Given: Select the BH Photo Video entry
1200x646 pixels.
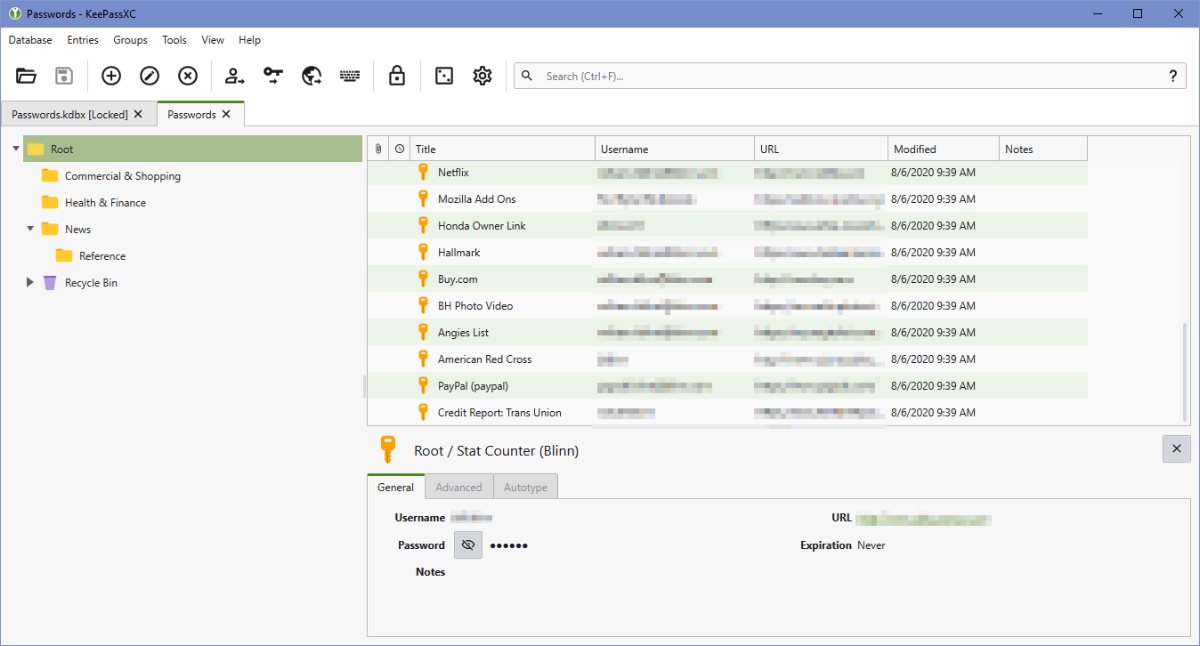Looking at the screenshot, I should (x=727, y=306).
